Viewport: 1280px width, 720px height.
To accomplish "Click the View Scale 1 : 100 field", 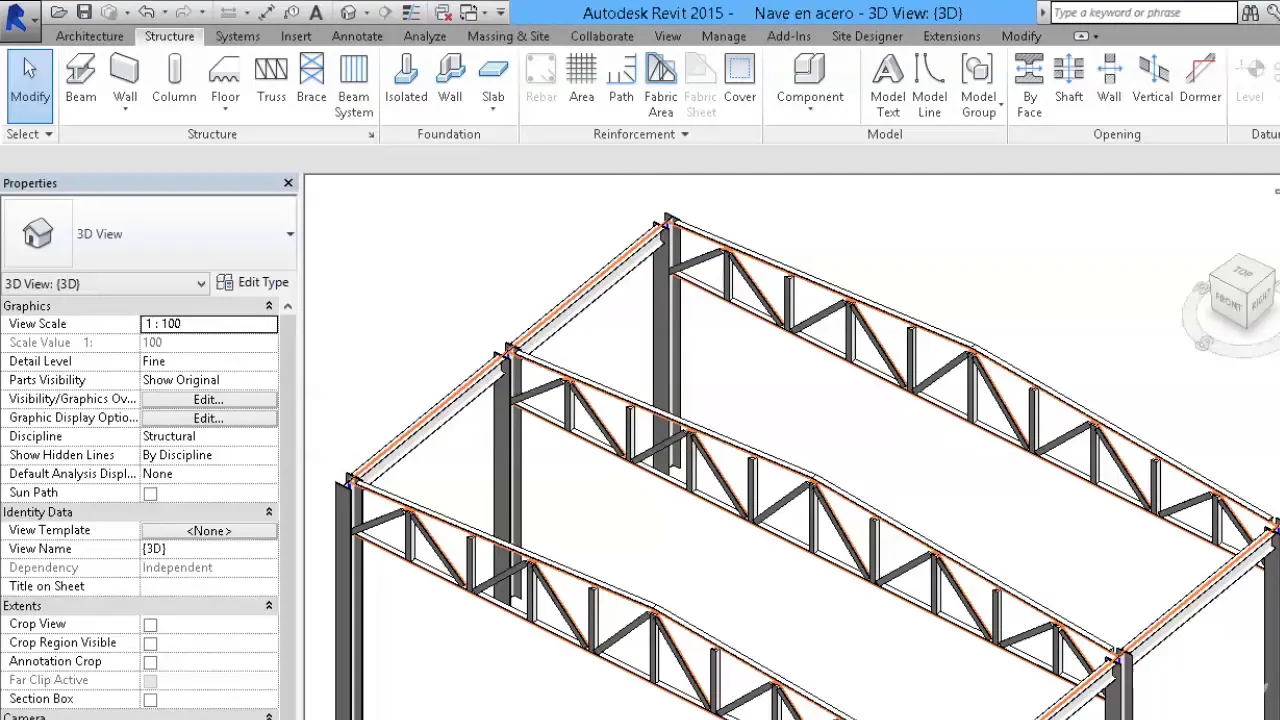I will tap(209, 324).
